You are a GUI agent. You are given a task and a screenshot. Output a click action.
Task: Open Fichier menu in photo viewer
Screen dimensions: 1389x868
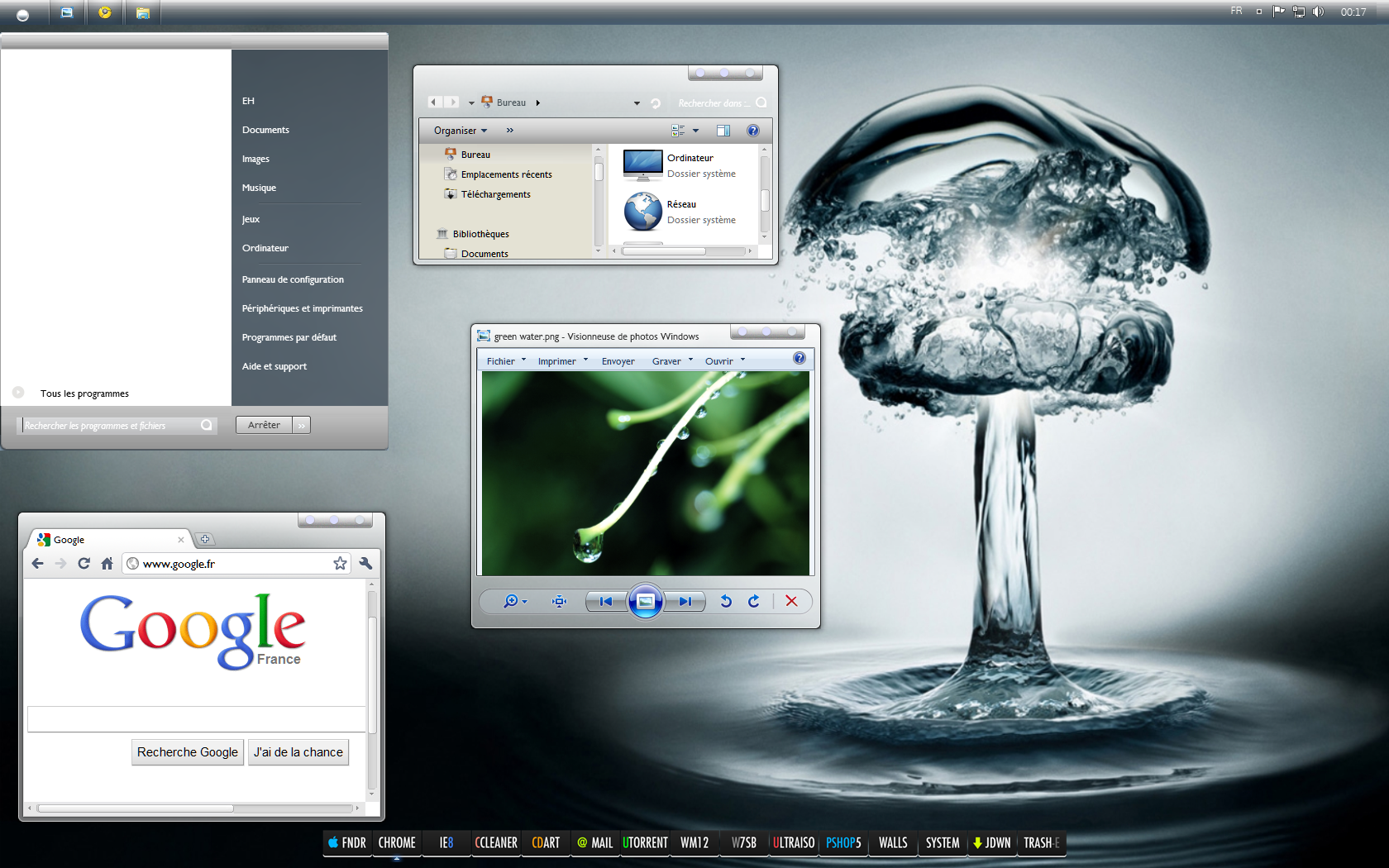pyautogui.click(x=506, y=361)
